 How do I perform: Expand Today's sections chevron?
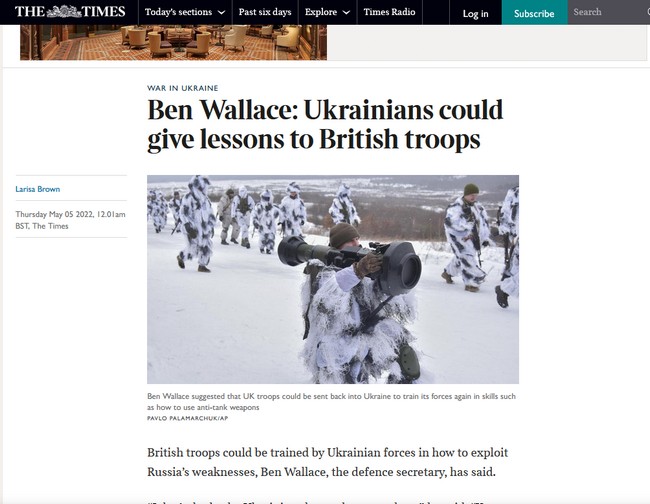(221, 12)
